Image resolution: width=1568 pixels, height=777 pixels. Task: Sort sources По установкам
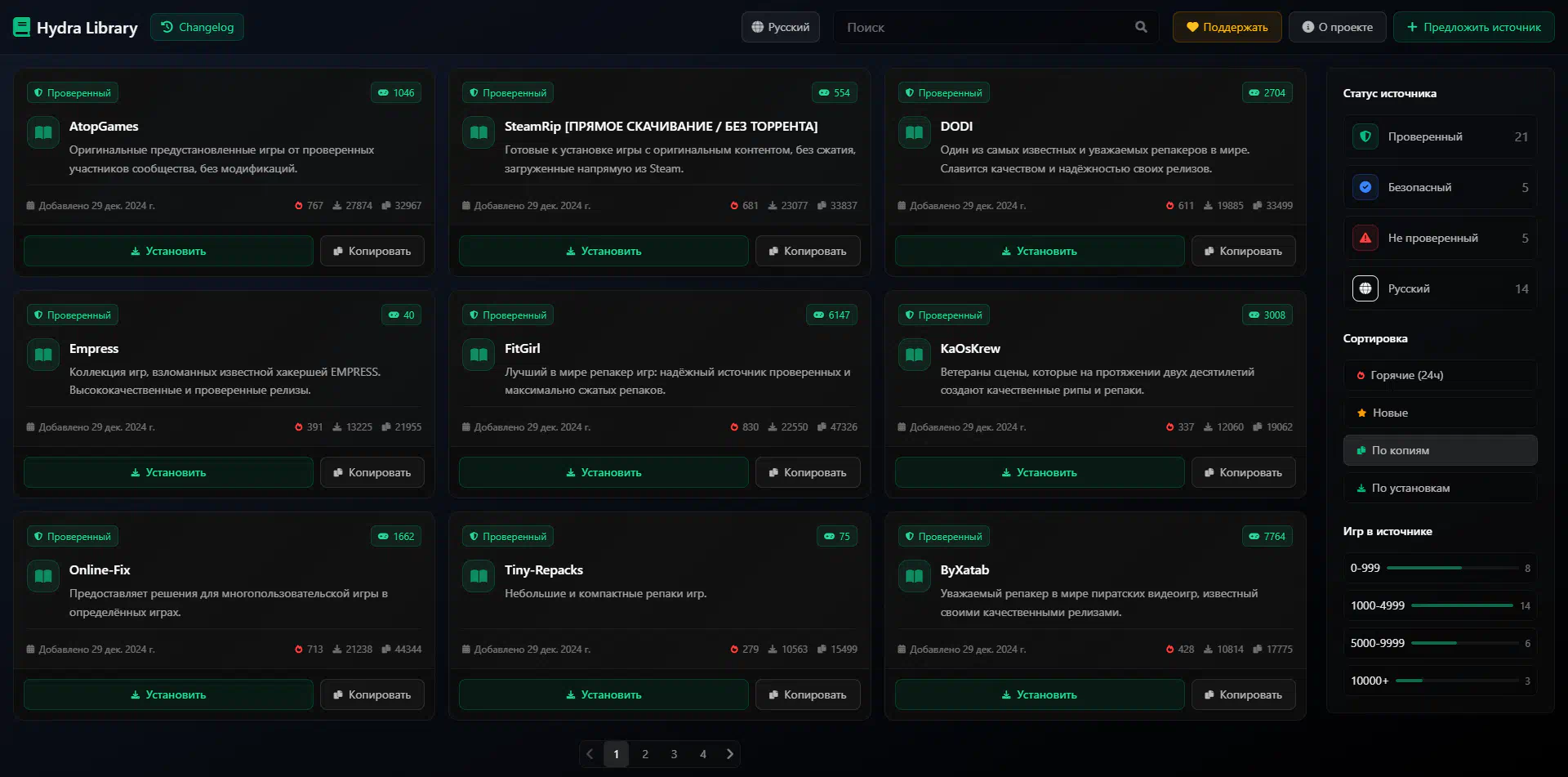[1441, 488]
